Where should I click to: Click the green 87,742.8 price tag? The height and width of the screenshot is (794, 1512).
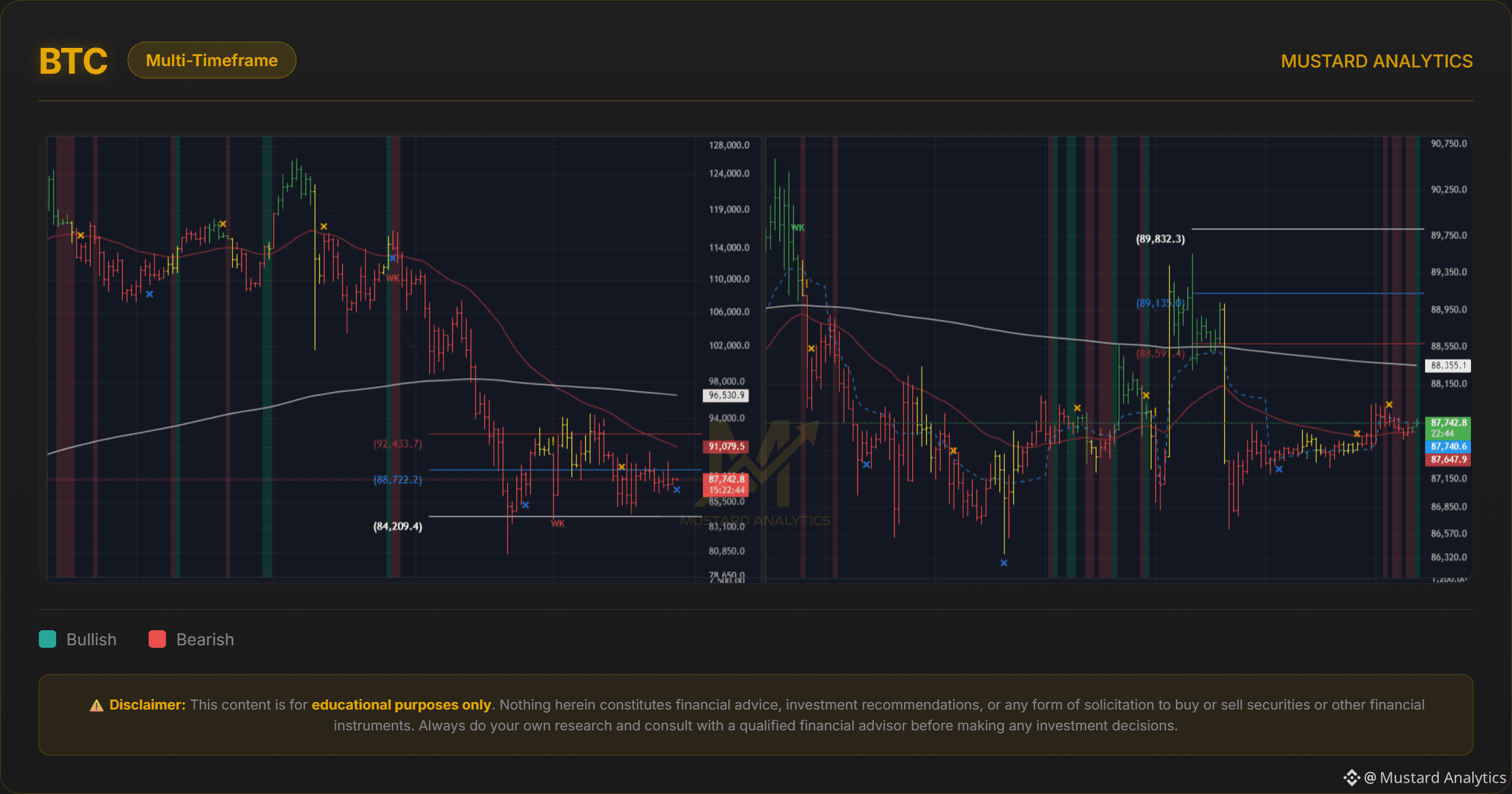pyautogui.click(x=1448, y=427)
